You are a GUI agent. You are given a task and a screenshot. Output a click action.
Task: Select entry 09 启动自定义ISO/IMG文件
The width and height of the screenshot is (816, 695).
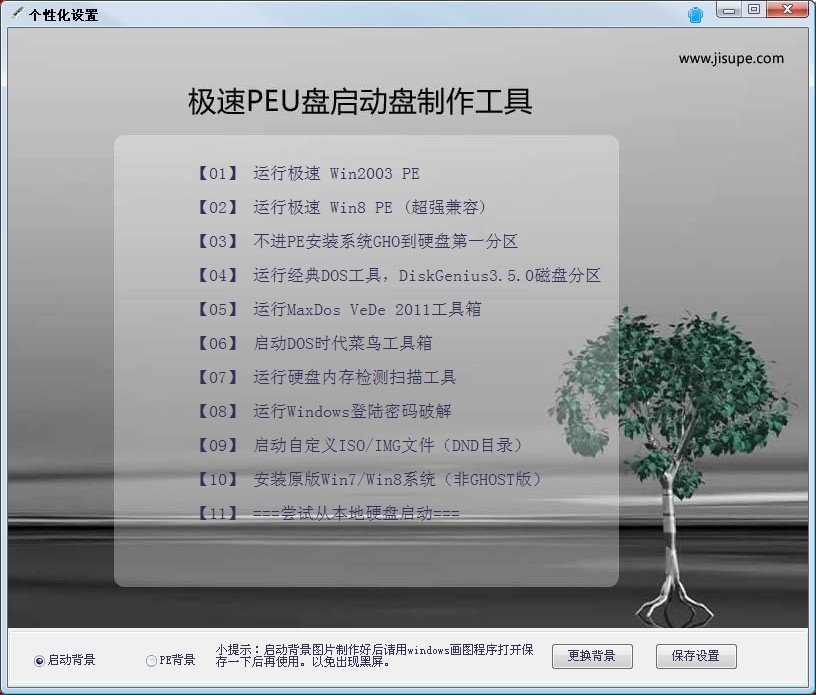(x=360, y=445)
